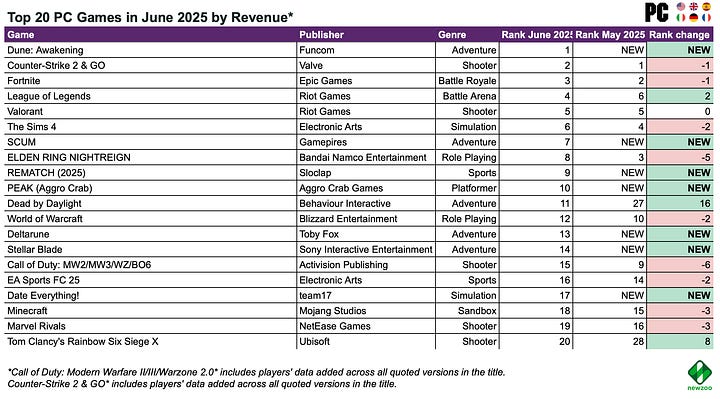Click the Publisher column header
Screen dimensions: 720x399
[x=366, y=35]
